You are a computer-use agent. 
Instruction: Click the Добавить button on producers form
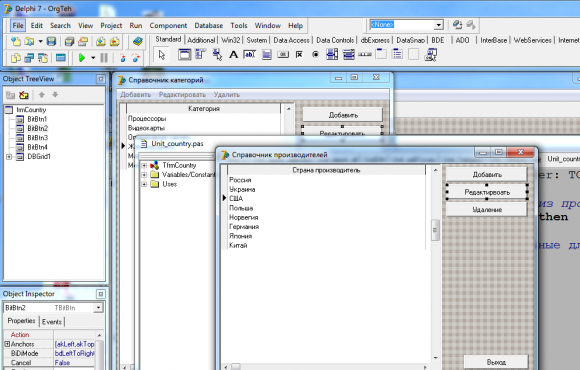[487, 175]
